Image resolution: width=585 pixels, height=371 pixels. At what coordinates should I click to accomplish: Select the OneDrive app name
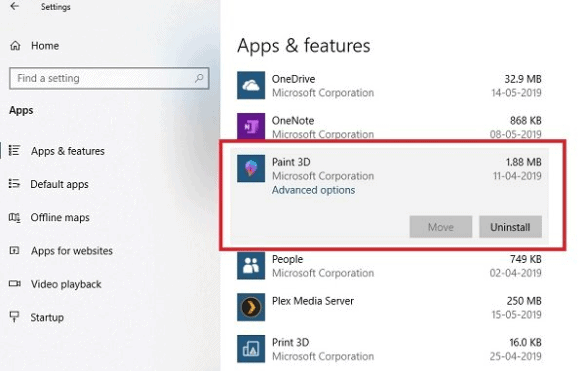[x=293, y=79]
